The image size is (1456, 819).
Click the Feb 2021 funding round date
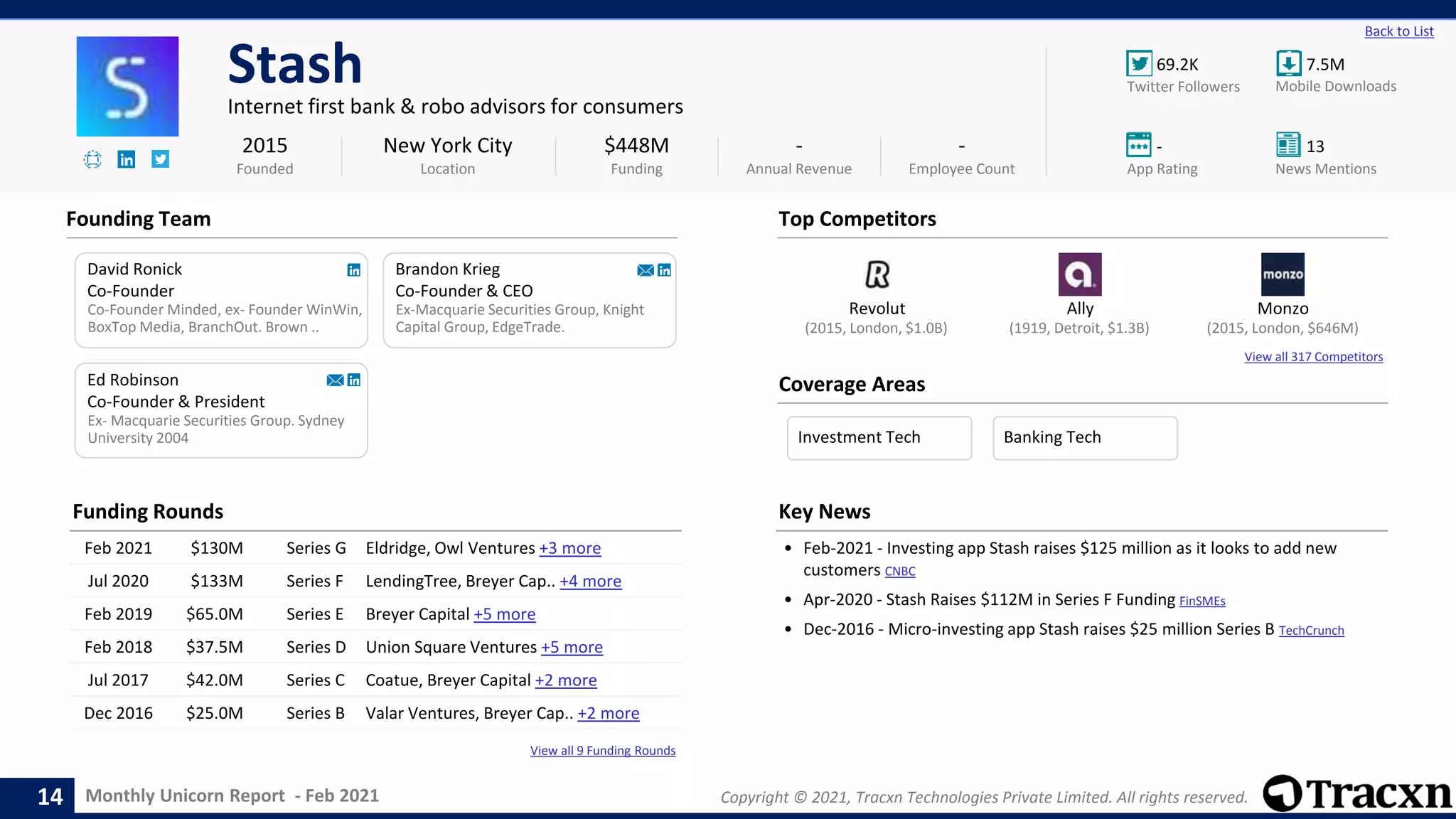point(118,548)
